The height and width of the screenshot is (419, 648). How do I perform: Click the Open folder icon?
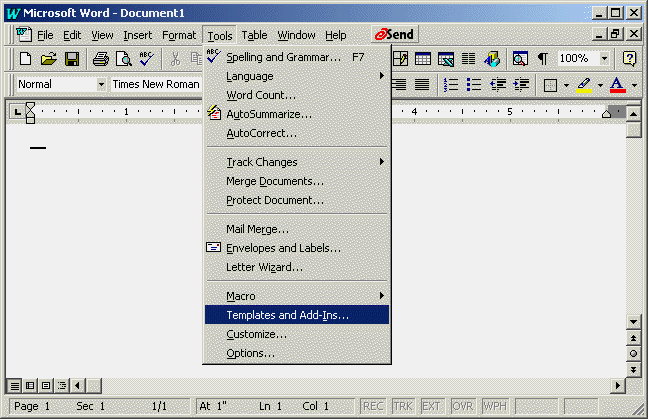48,59
